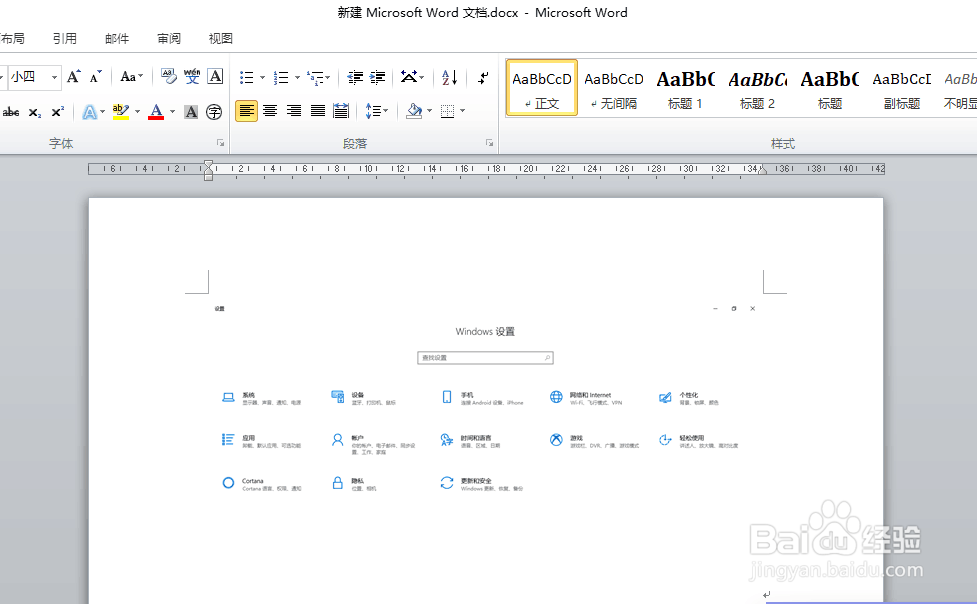Open the Font dialog launcher in 字体 group

[x=220, y=143]
